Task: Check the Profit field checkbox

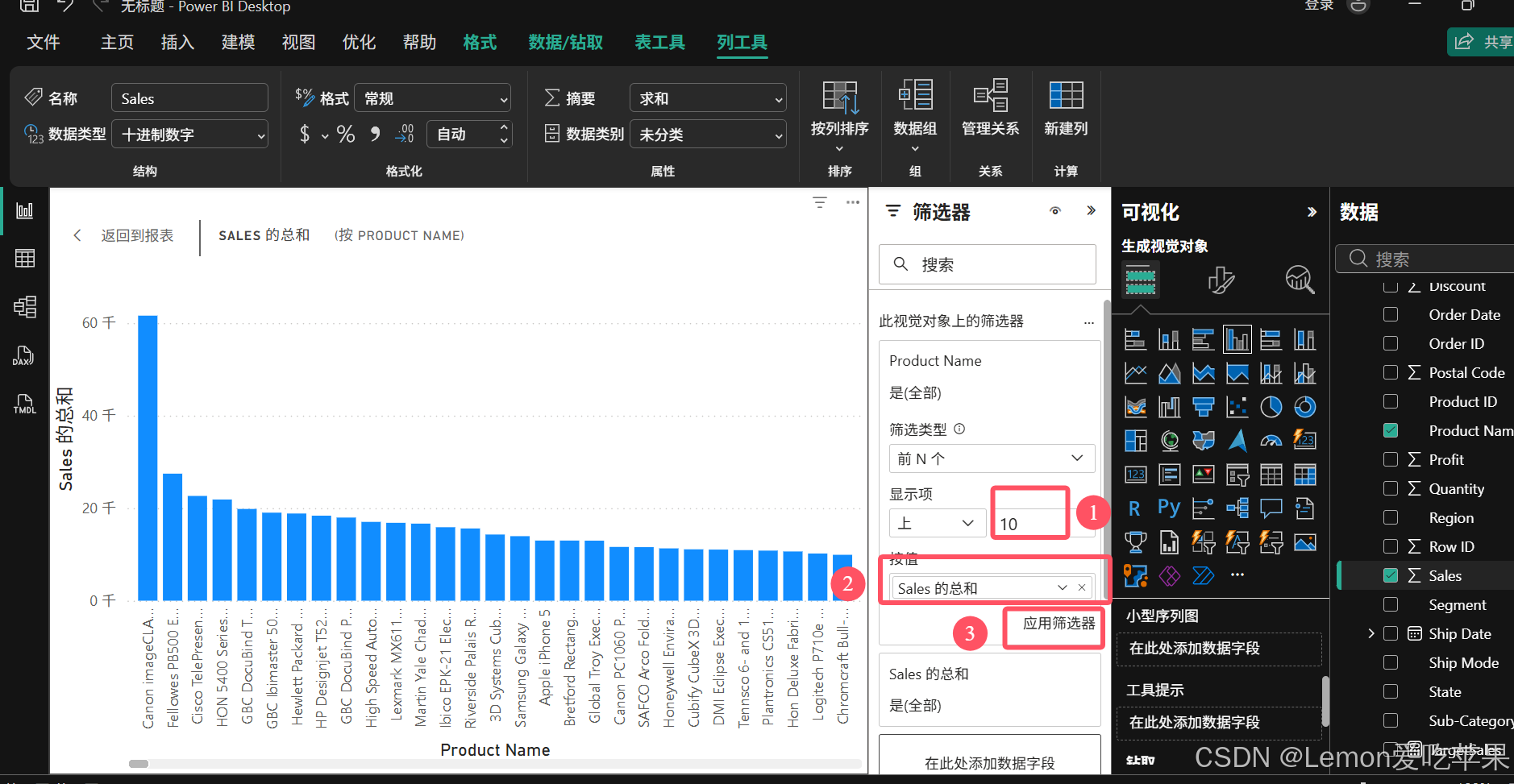Action: click(x=1391, y=459)
